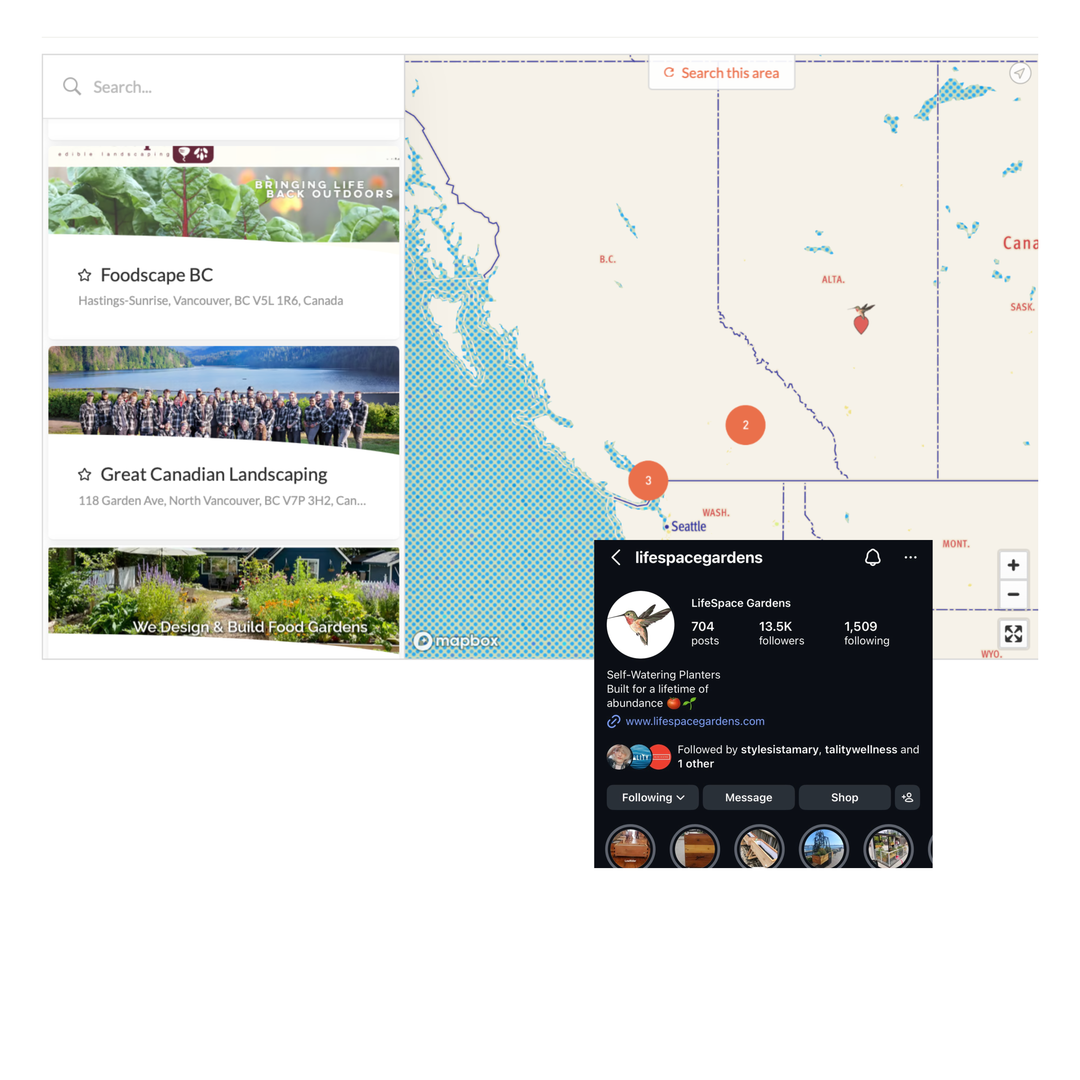
Task: Select the orange cluster marker labeled 3
Action: pyautogui.click(x=648, y=480)
